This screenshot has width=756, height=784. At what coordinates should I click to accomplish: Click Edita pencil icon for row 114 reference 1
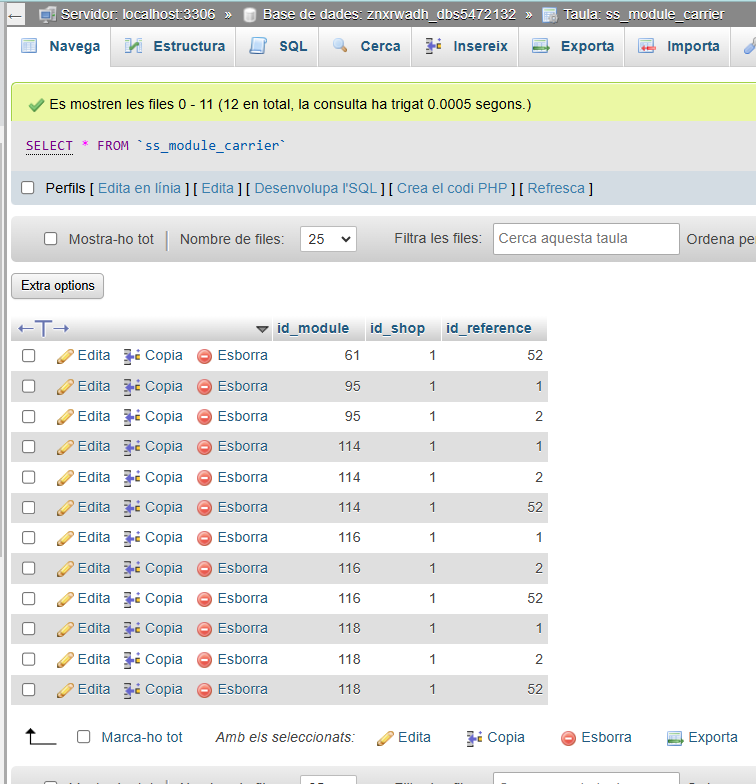(x=65, y=446)
